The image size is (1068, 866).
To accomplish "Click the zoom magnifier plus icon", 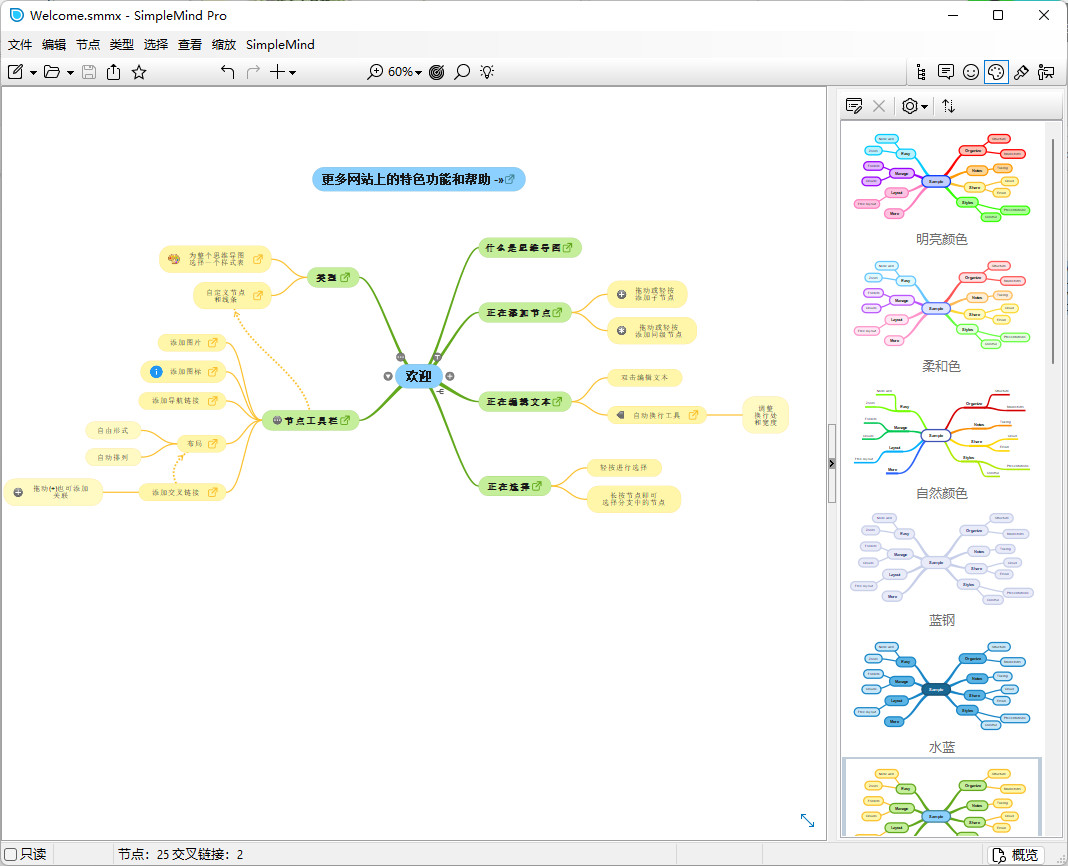I will pyautogui.click(x=375, y=72).
